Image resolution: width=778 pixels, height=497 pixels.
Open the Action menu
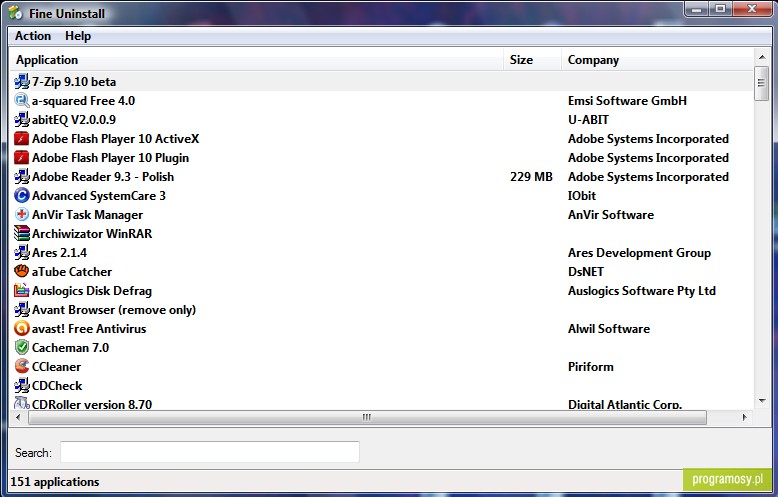pos(33,36)
